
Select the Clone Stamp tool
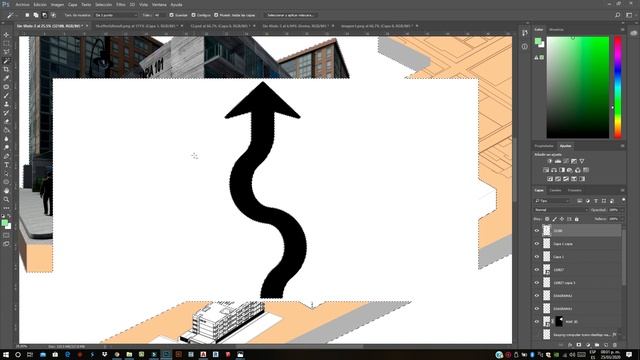6,104
